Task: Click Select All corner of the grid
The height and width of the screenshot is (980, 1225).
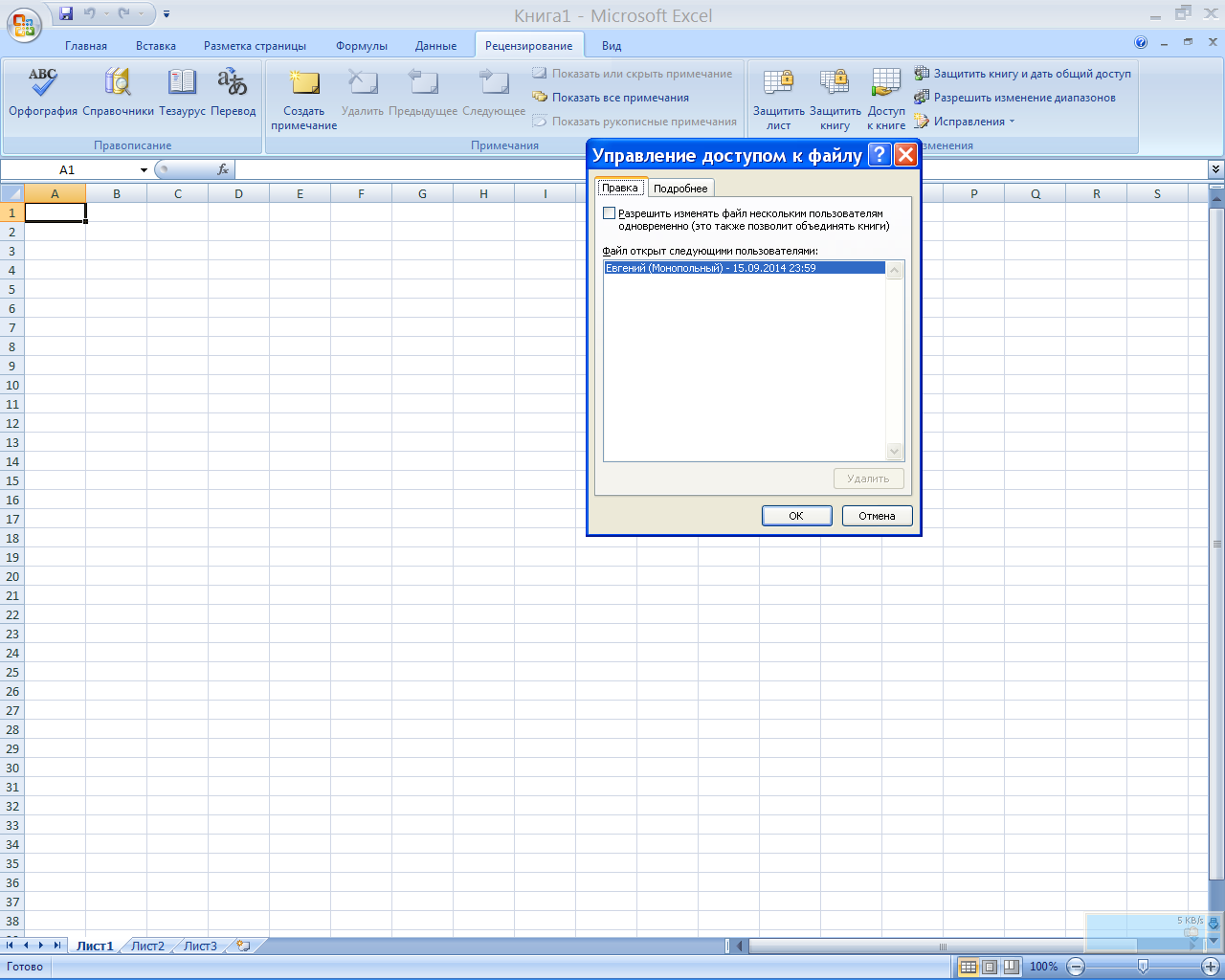Action: (11, 193)
